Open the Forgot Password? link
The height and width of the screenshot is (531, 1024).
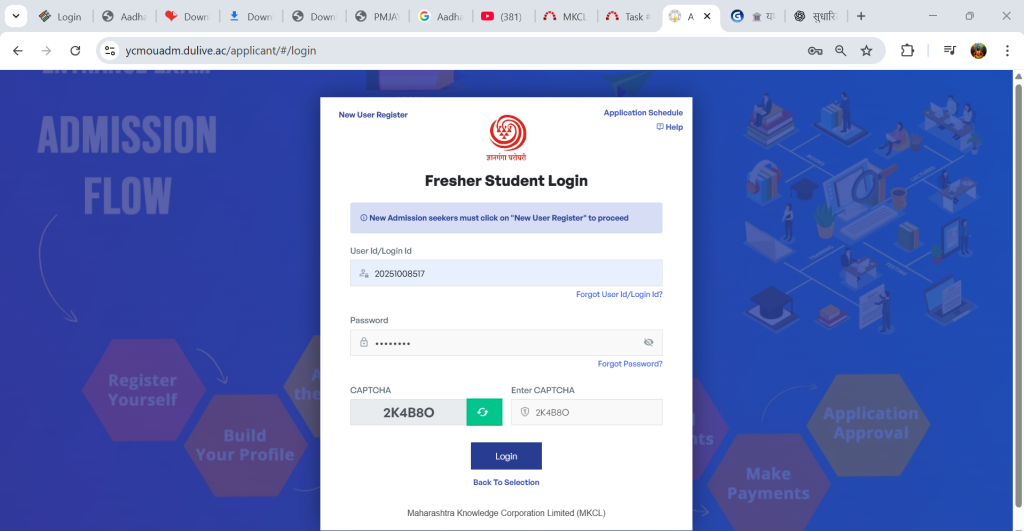[x=630, y=364]
